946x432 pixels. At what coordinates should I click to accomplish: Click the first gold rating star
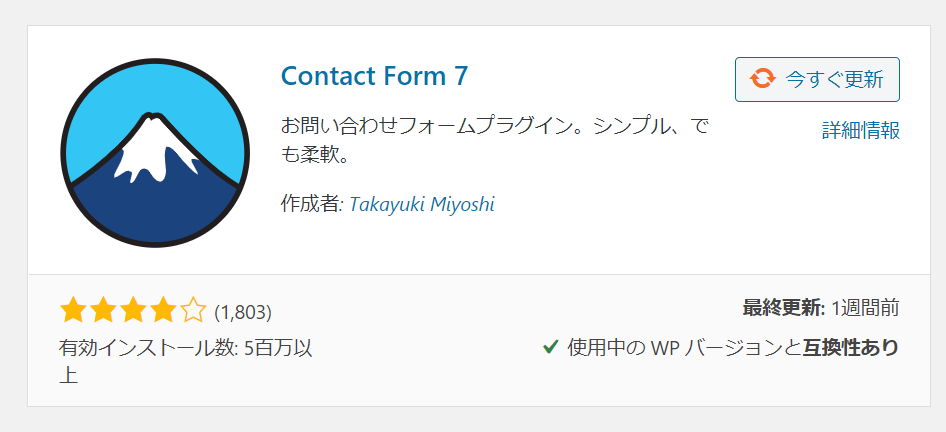(73, 311)
